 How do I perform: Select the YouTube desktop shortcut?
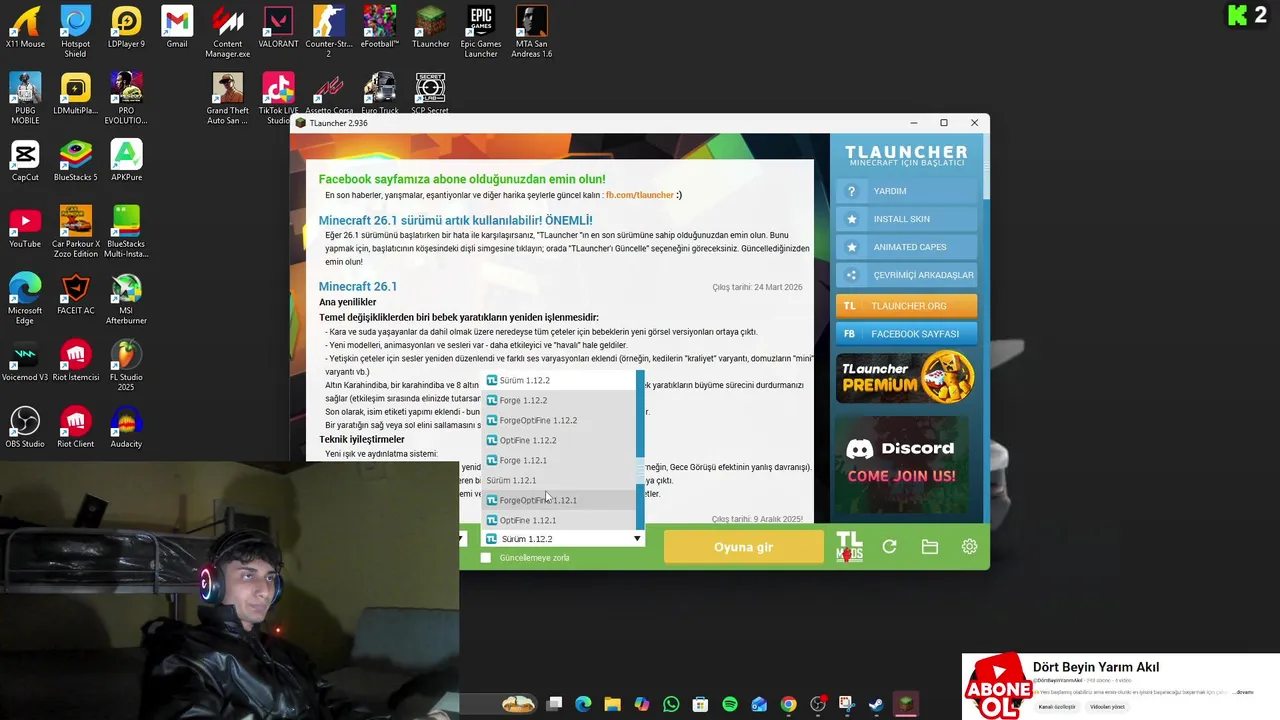pos(25,227)
